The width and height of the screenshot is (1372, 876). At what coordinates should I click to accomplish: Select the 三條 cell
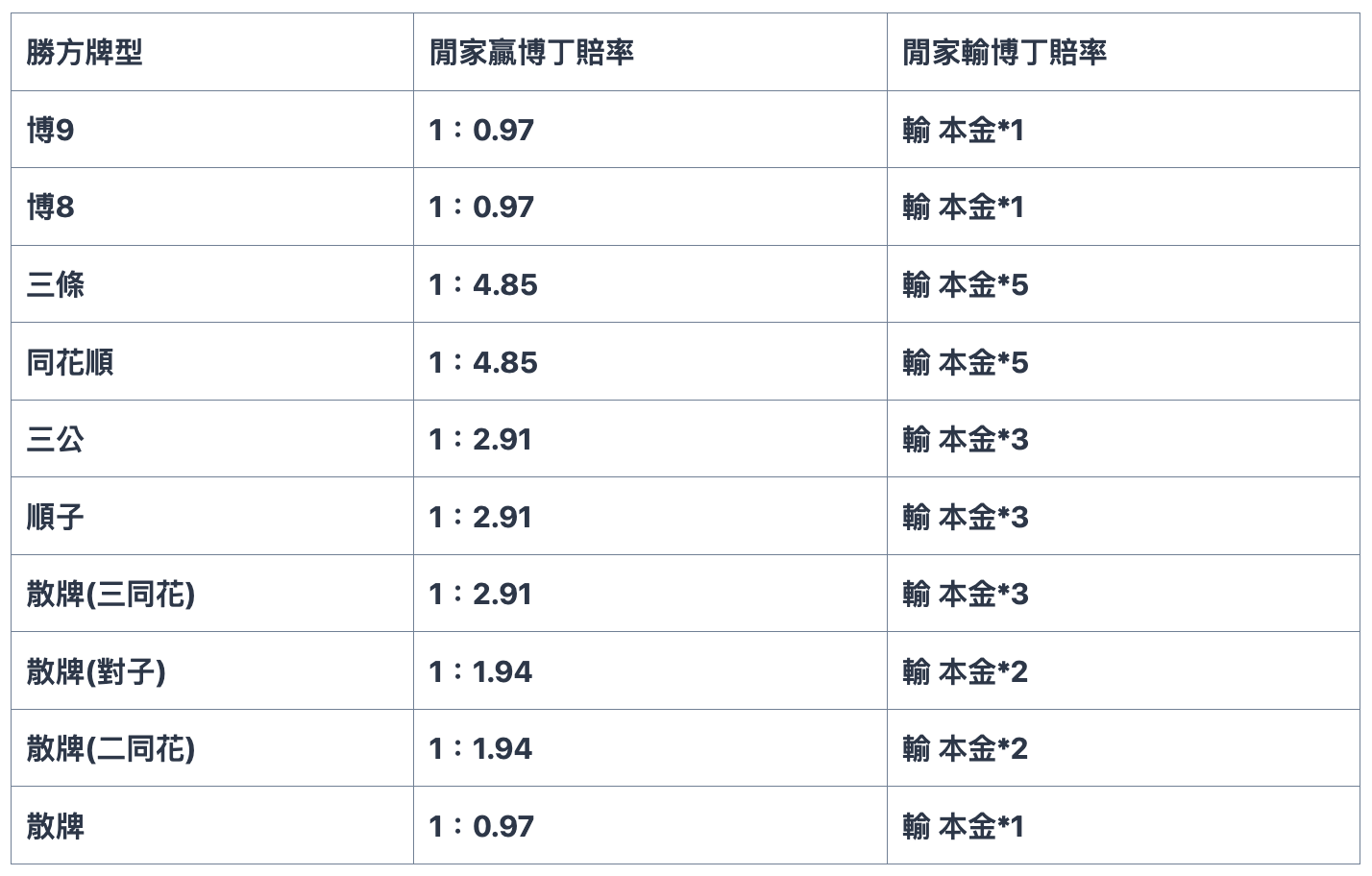pyautogui.click(x=56, y=285)
